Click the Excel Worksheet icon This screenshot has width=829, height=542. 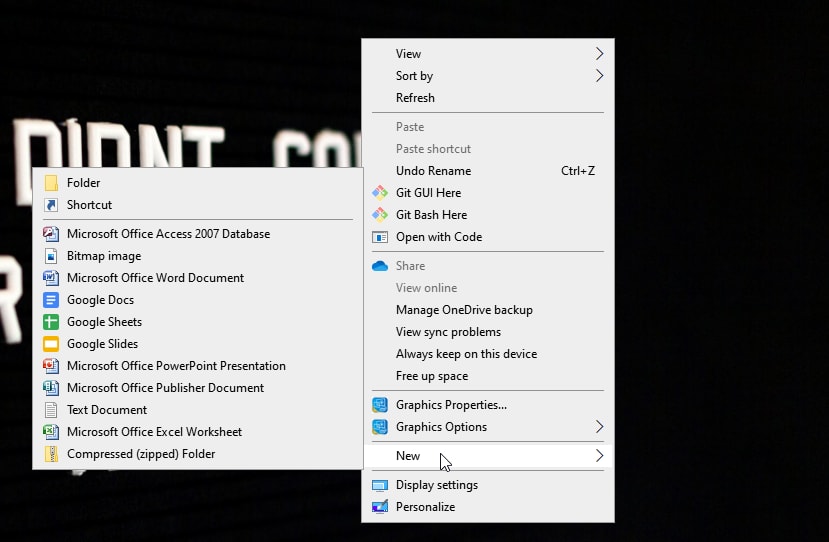click(x=51, y=432)
